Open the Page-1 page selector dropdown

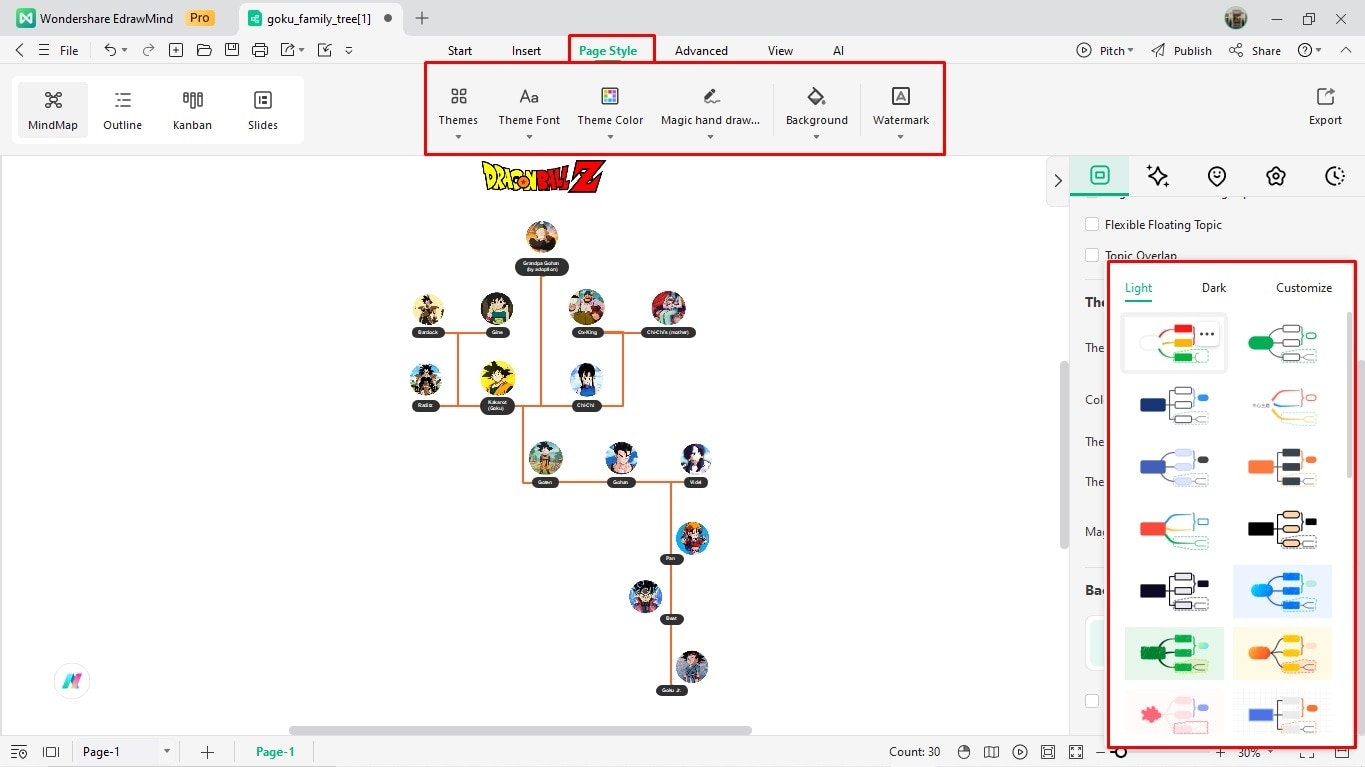167,752
